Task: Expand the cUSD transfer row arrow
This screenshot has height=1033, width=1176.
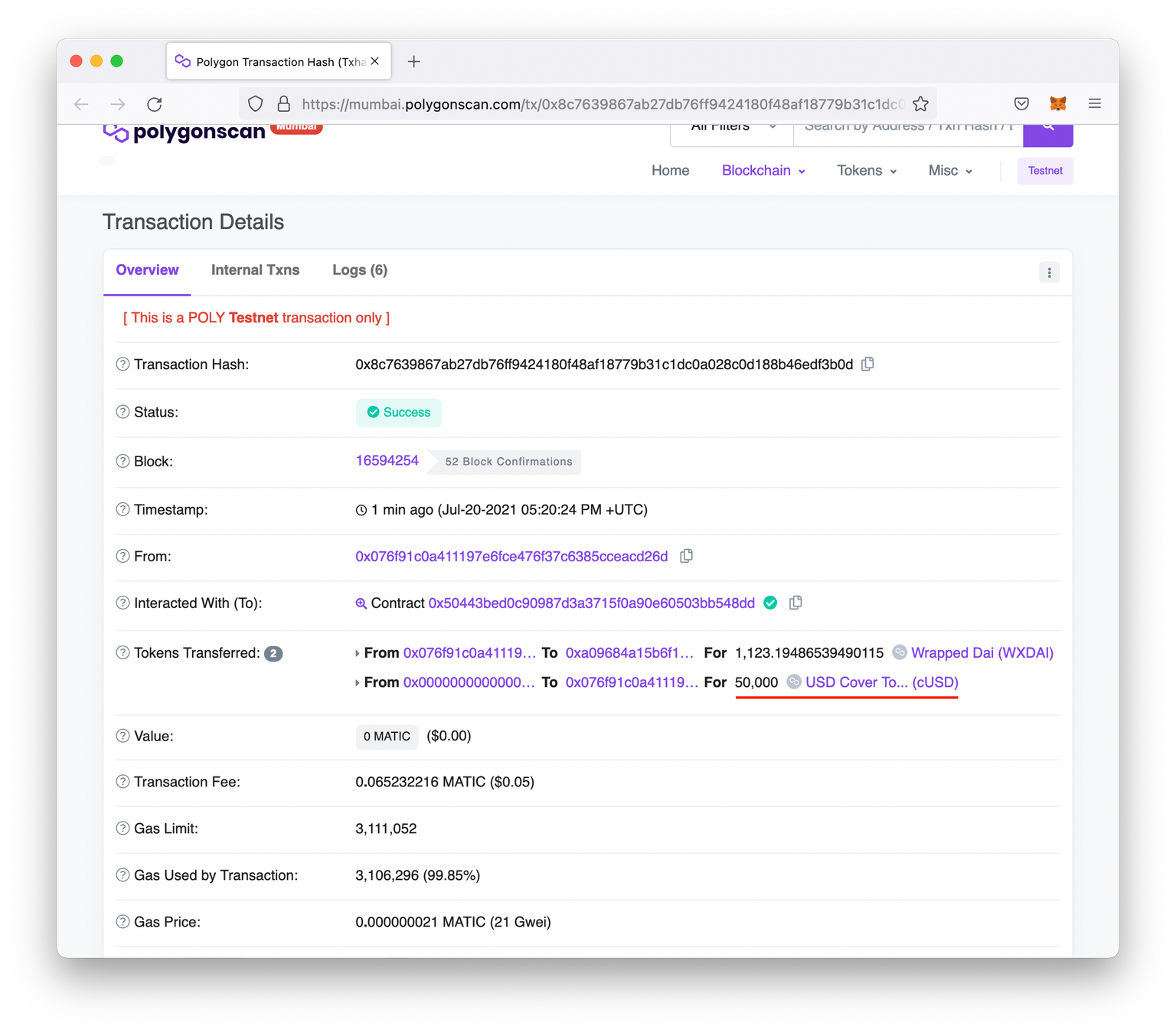Action: tap(358, 682)
